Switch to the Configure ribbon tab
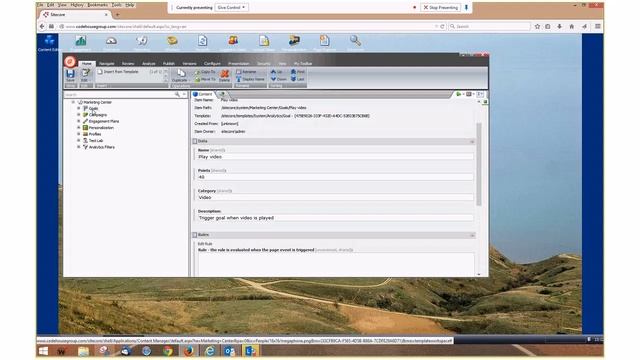Image resolution: width=640 pixels, height=360 pixels. (212, 64)
